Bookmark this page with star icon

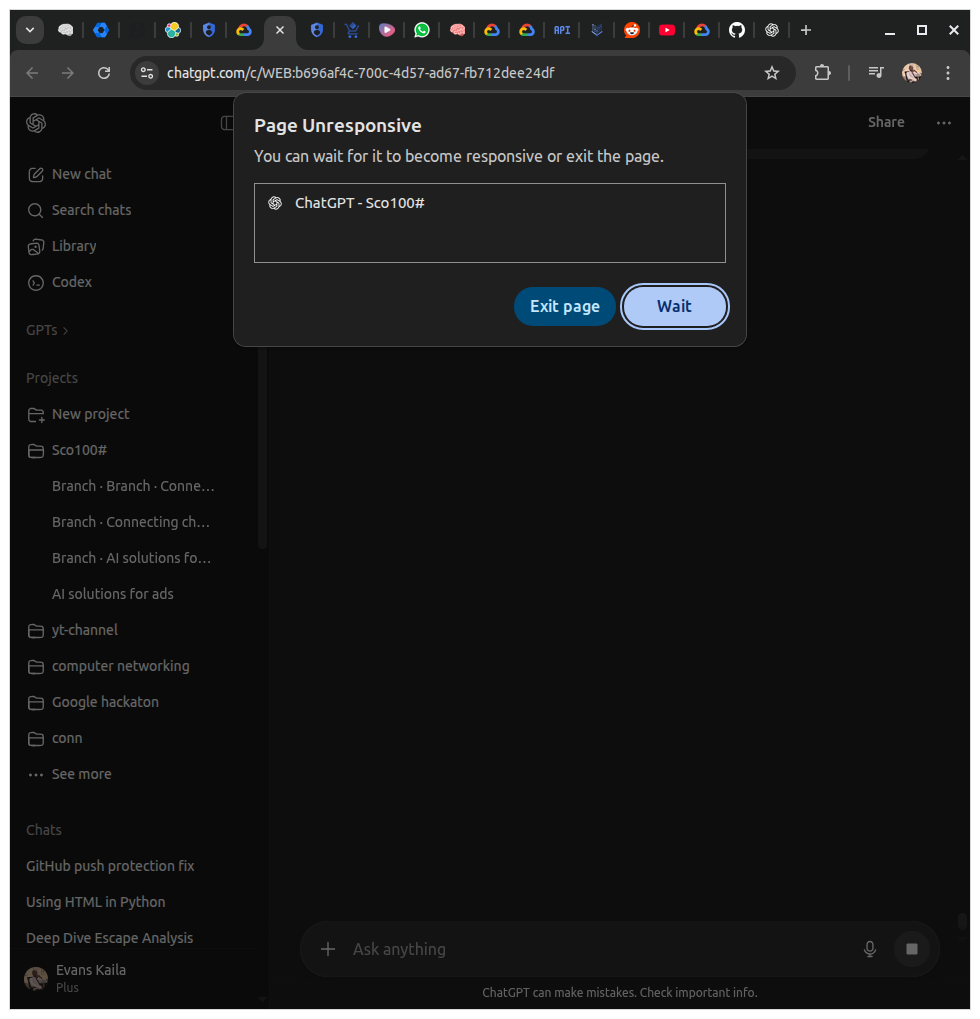click(x=771, y=73)
